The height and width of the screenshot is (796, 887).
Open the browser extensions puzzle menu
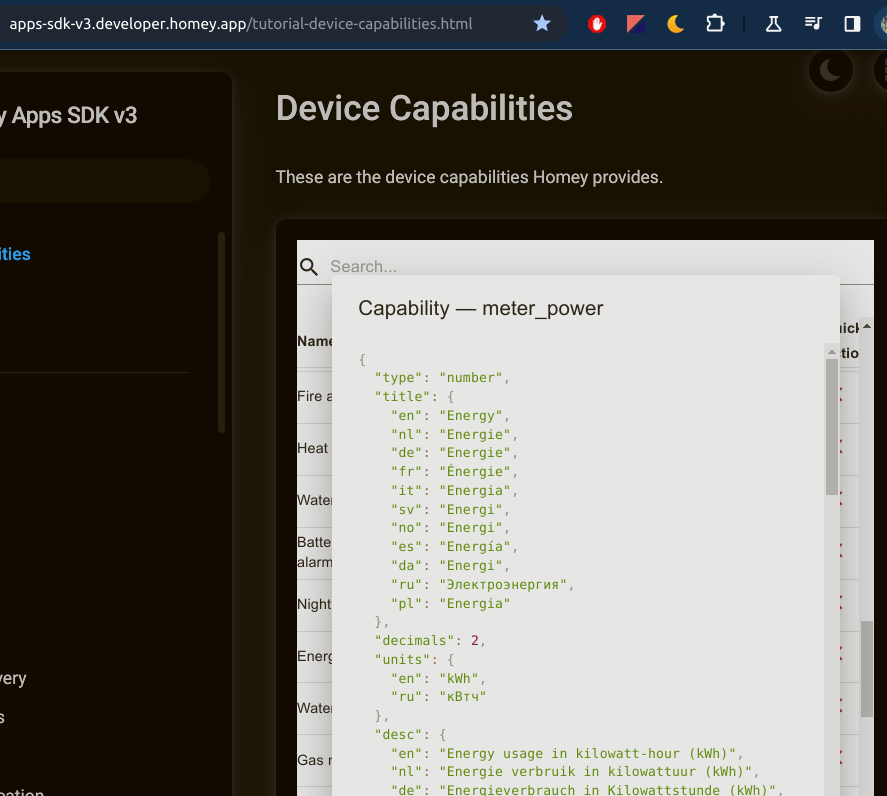pos(715,24)
